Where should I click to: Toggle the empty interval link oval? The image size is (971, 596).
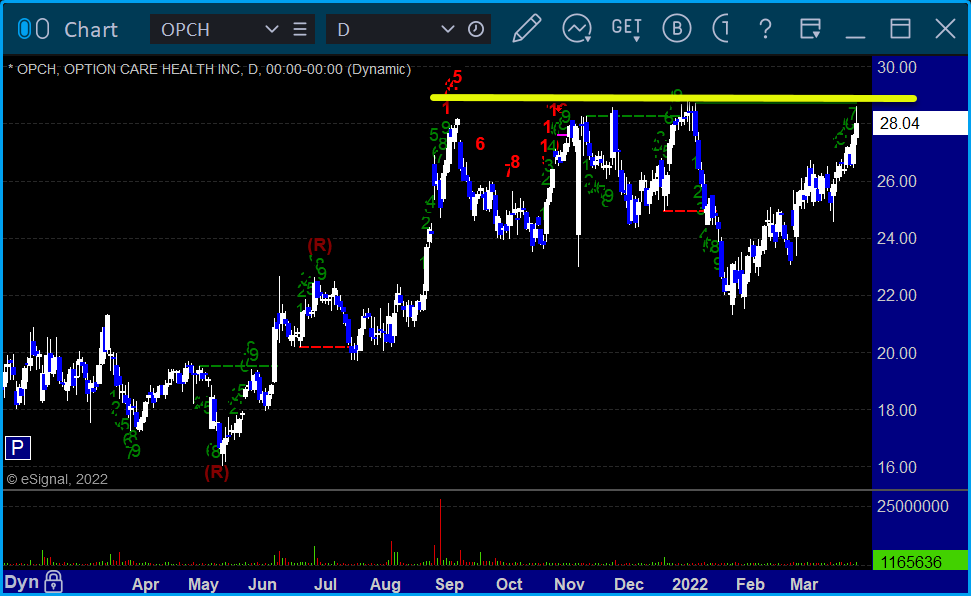pos(42,29)
